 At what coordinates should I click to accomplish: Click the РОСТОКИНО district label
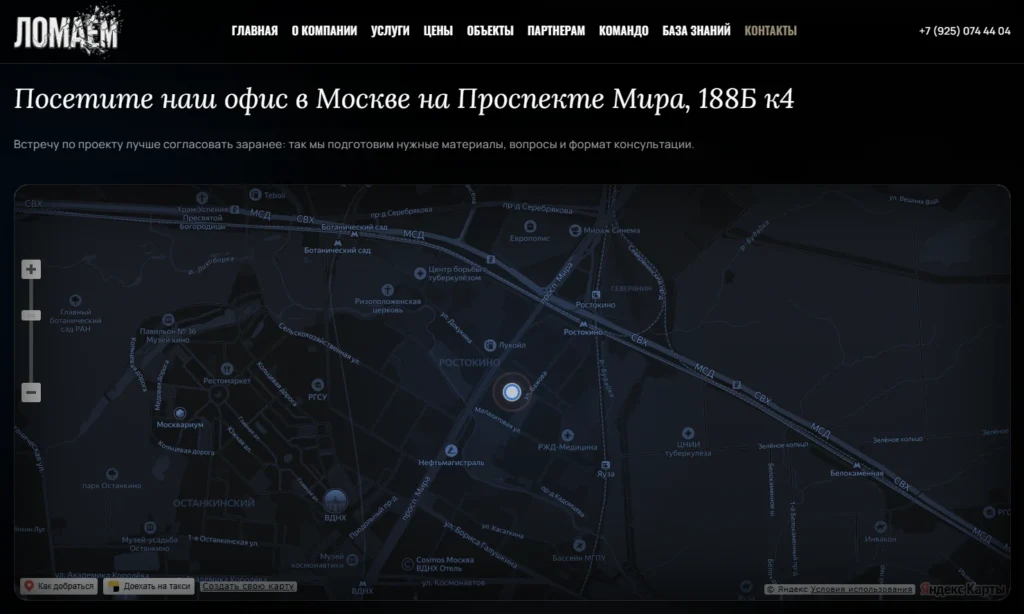pos(470,363)
